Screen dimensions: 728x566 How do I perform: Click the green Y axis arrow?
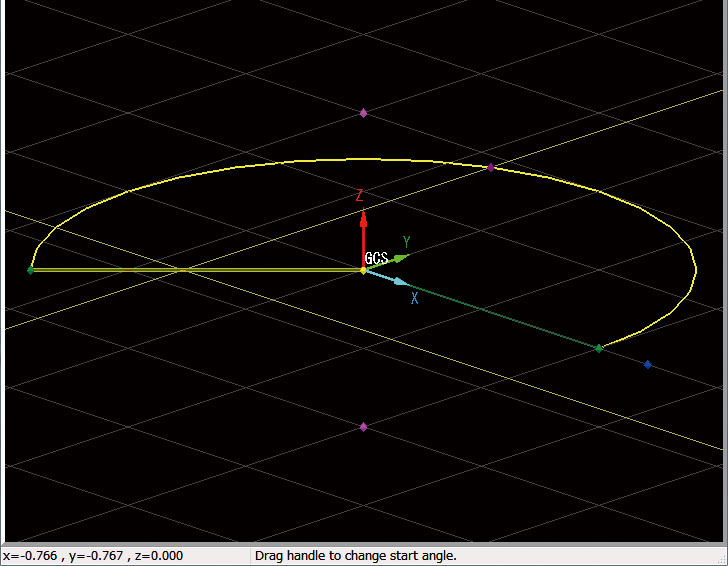click(388, 261)
